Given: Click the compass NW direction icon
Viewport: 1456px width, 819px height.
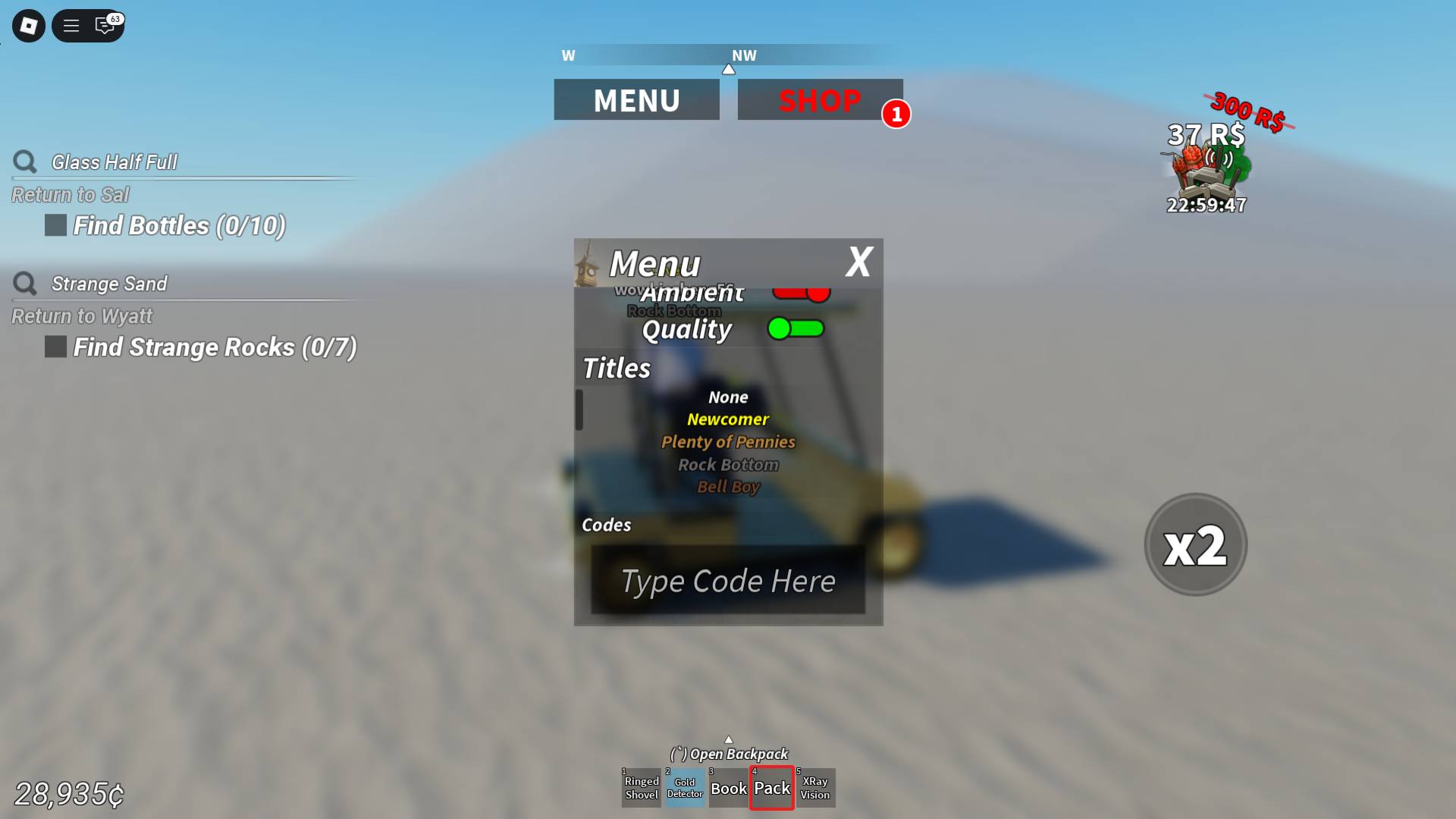Looking at the screenshot, I should (743, 55).
